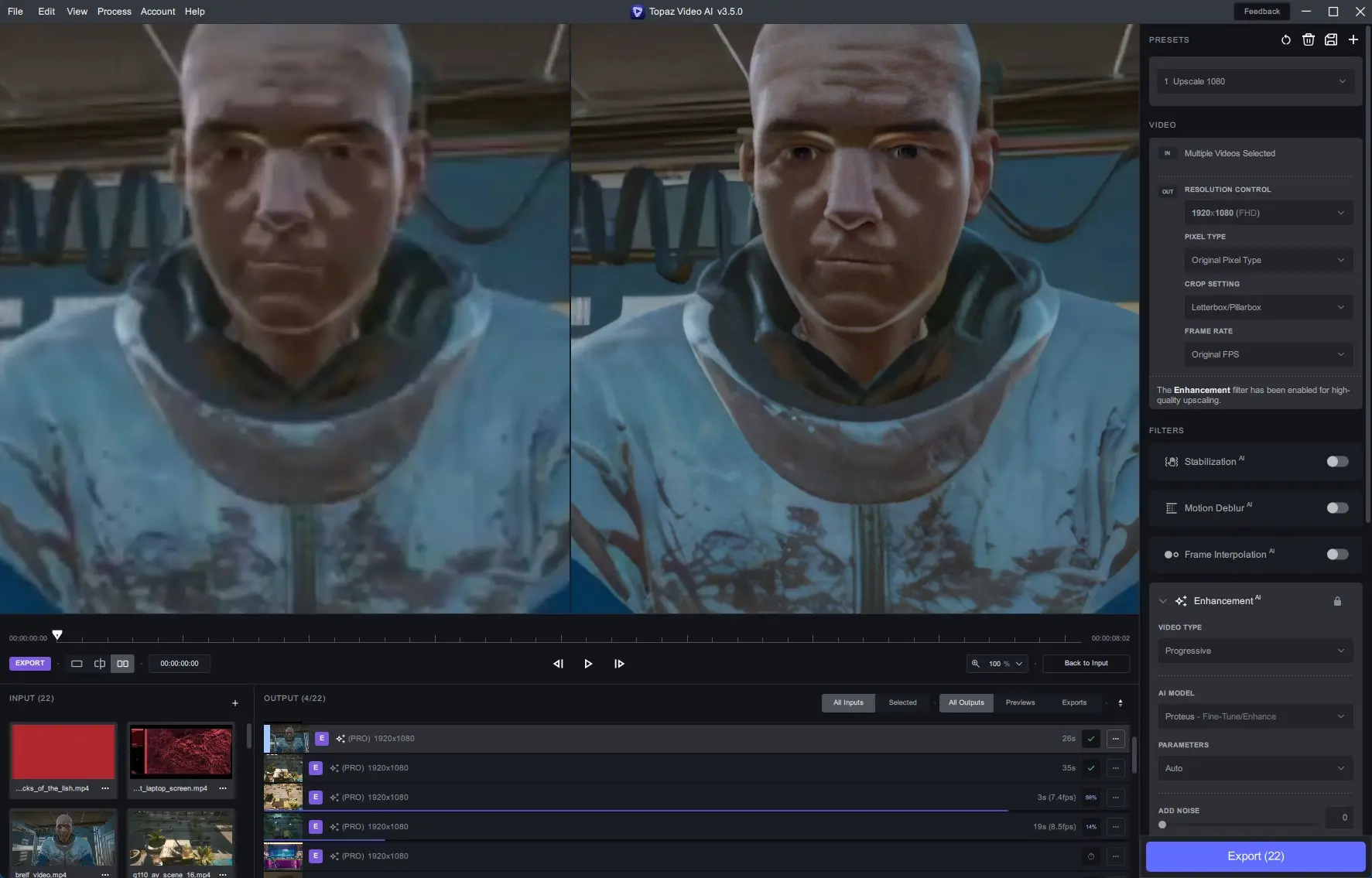Click the add input plus icon
1372x878 pixels.
pyautogui.click(x=235, y=703)
